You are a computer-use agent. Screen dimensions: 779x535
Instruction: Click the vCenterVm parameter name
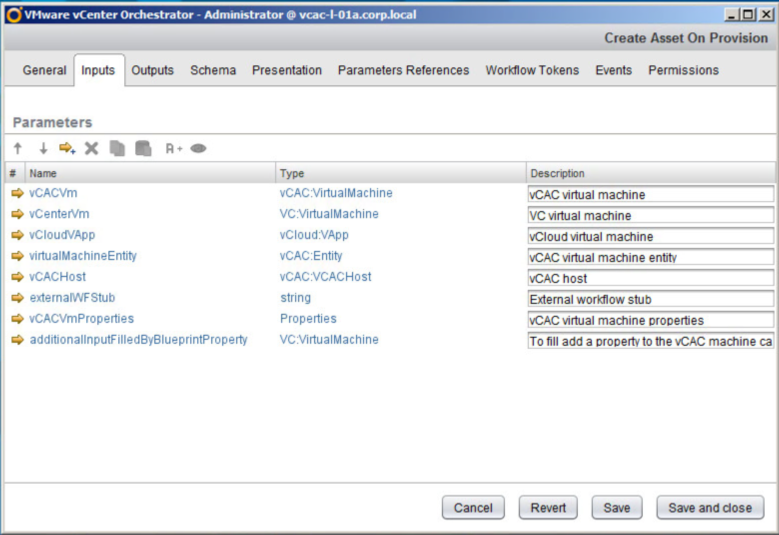click(x=59, y=214)
